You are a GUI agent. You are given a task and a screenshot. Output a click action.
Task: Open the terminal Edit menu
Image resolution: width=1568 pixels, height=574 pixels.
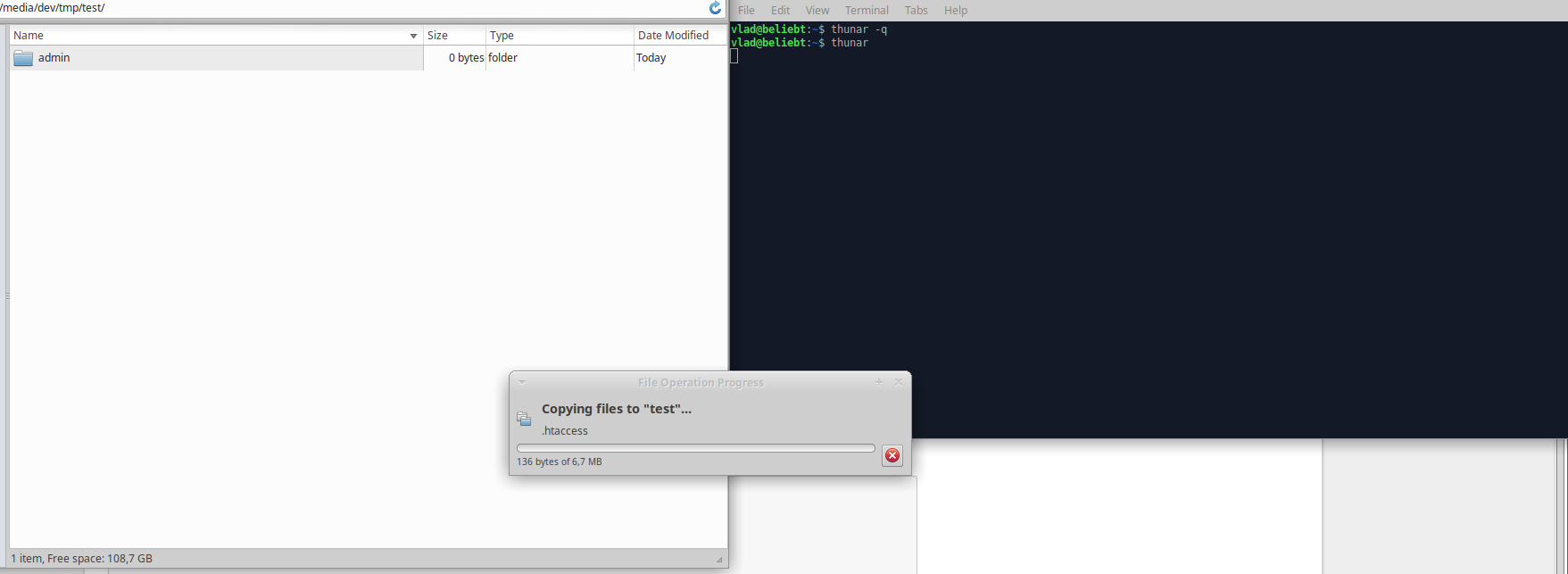click(x=780, y=11)
